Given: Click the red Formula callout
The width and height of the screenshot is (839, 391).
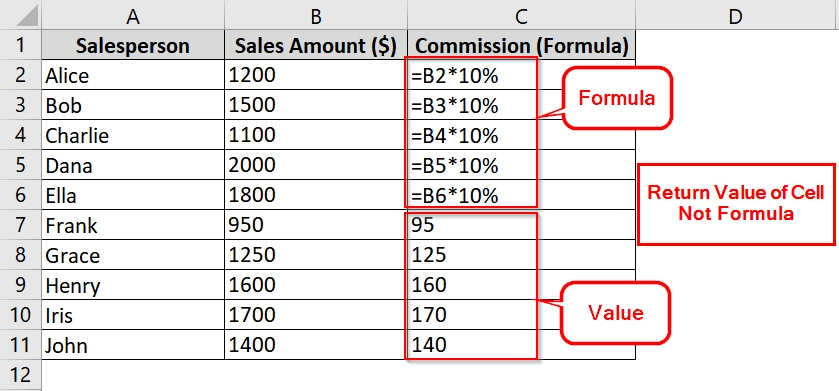Looking at the screenshot, I should (616, 98).
